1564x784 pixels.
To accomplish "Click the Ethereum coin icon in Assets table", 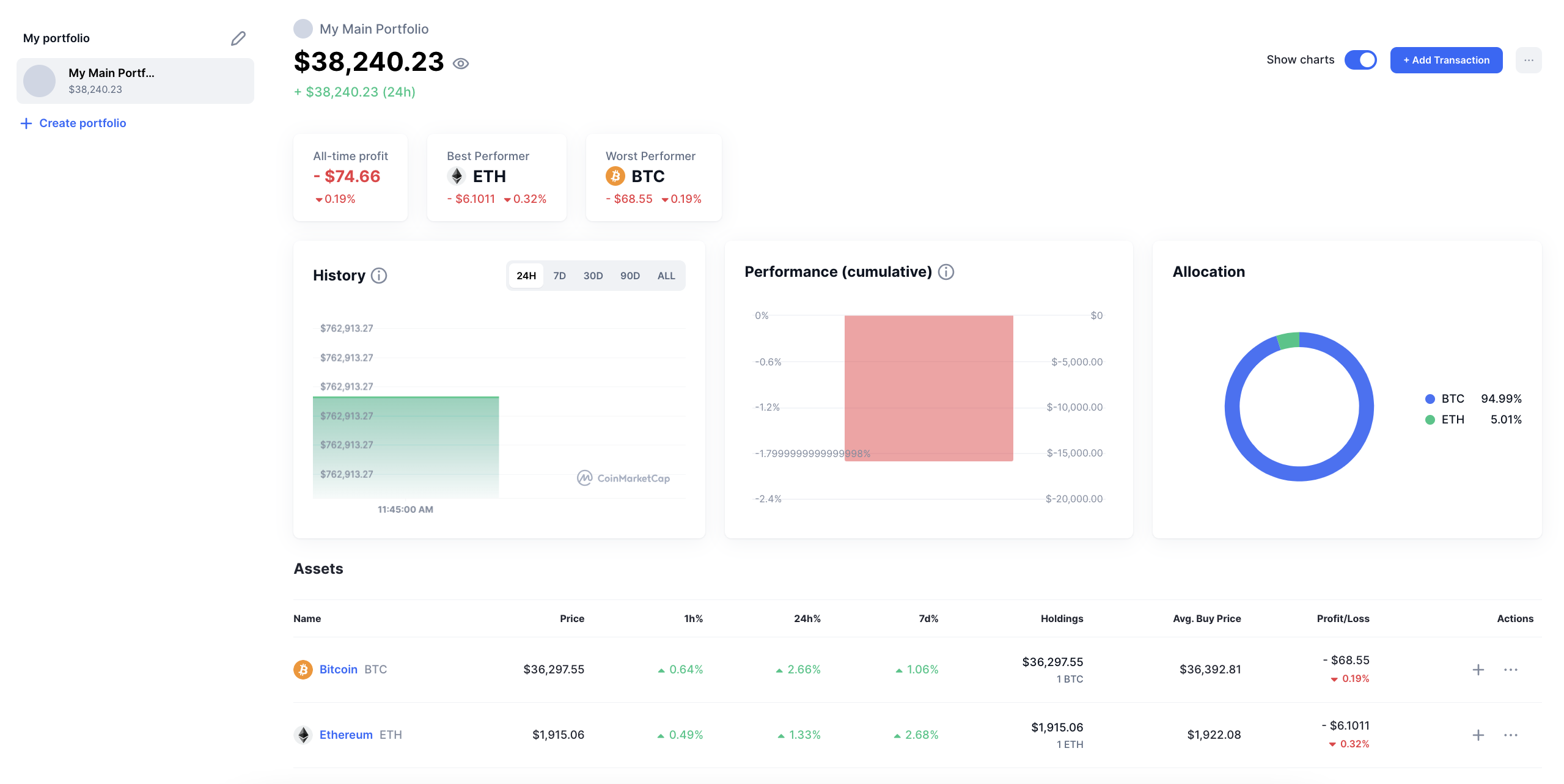I will click(303, 735).
